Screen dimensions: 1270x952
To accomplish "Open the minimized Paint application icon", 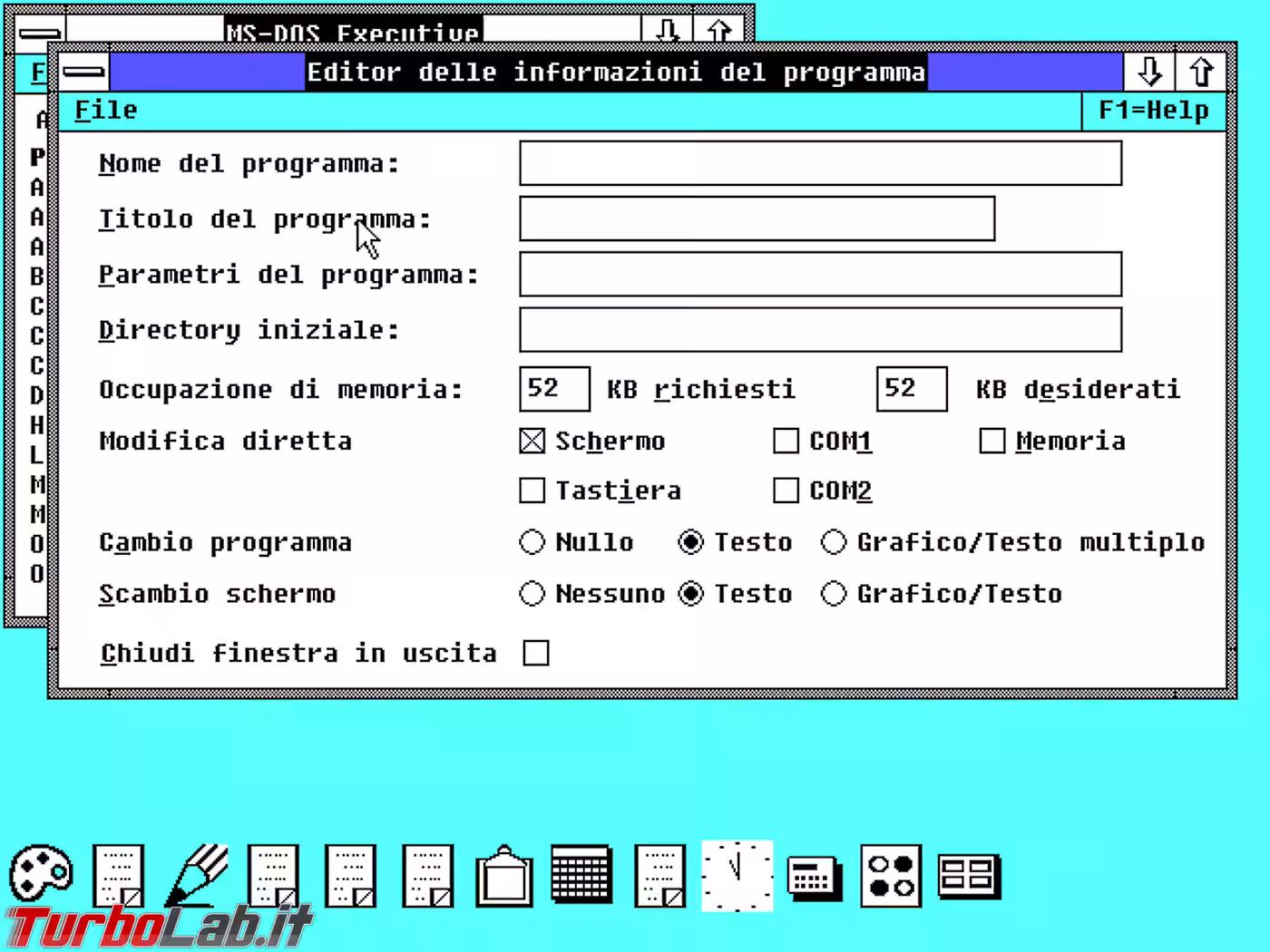I will 41,875.
